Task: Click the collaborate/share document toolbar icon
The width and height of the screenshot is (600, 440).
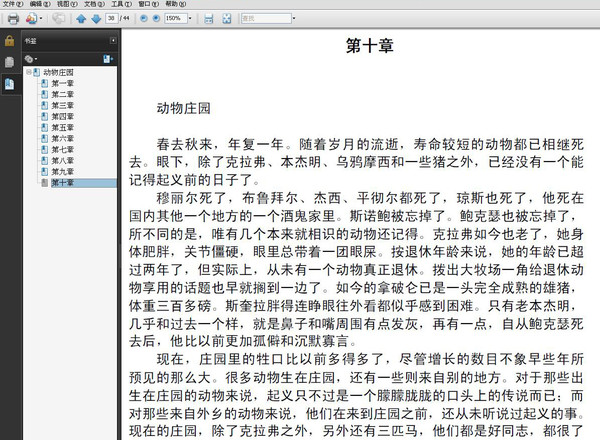Action: [x=31, y=18]
